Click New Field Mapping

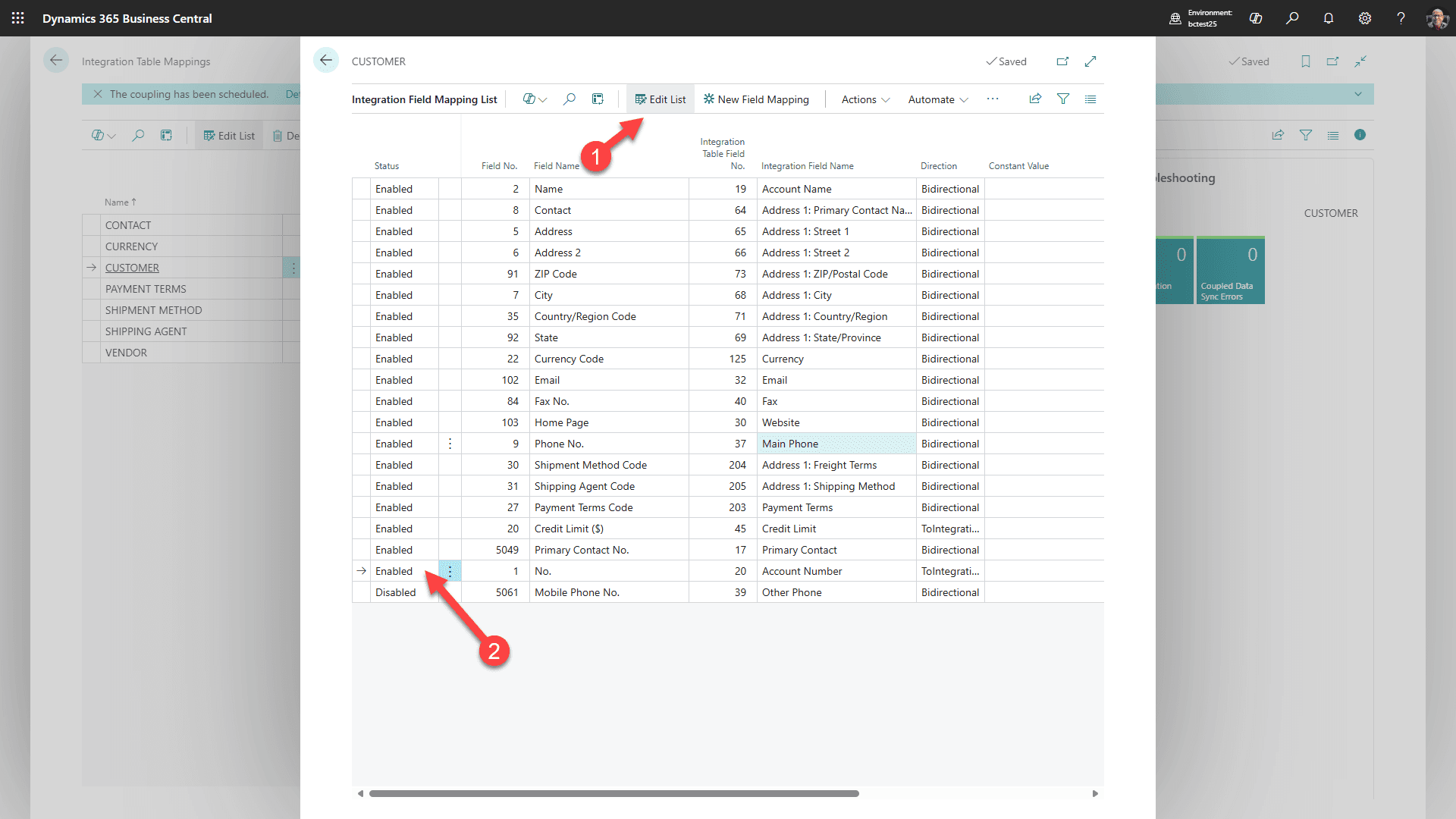coord(756,99)
